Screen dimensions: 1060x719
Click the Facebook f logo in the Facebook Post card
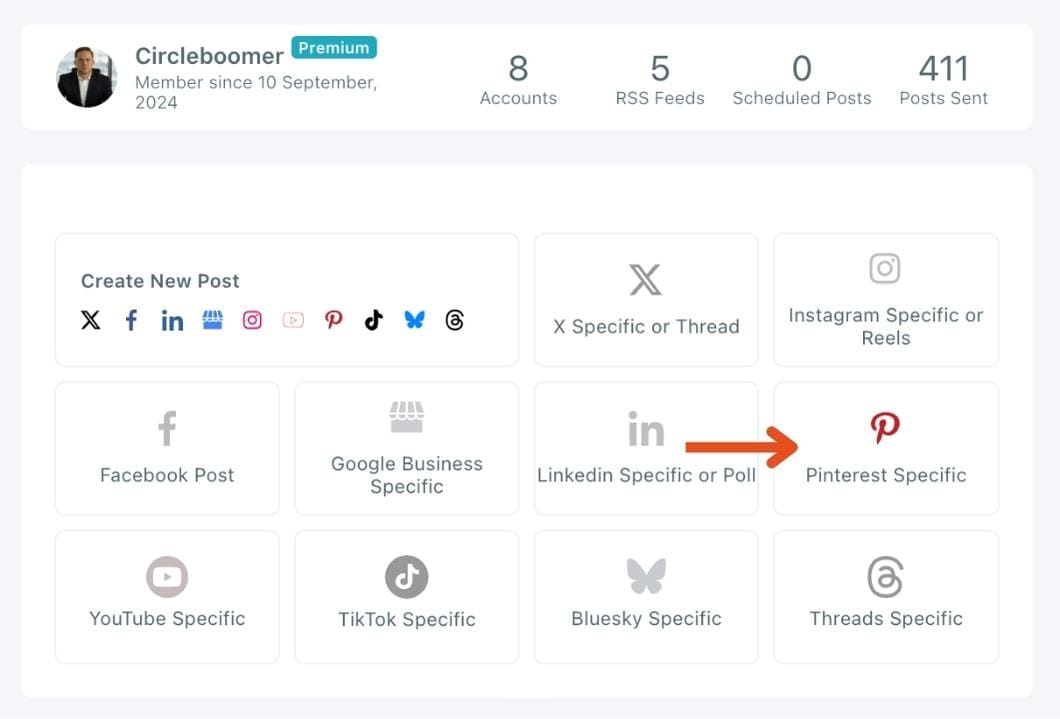point(167,428)
